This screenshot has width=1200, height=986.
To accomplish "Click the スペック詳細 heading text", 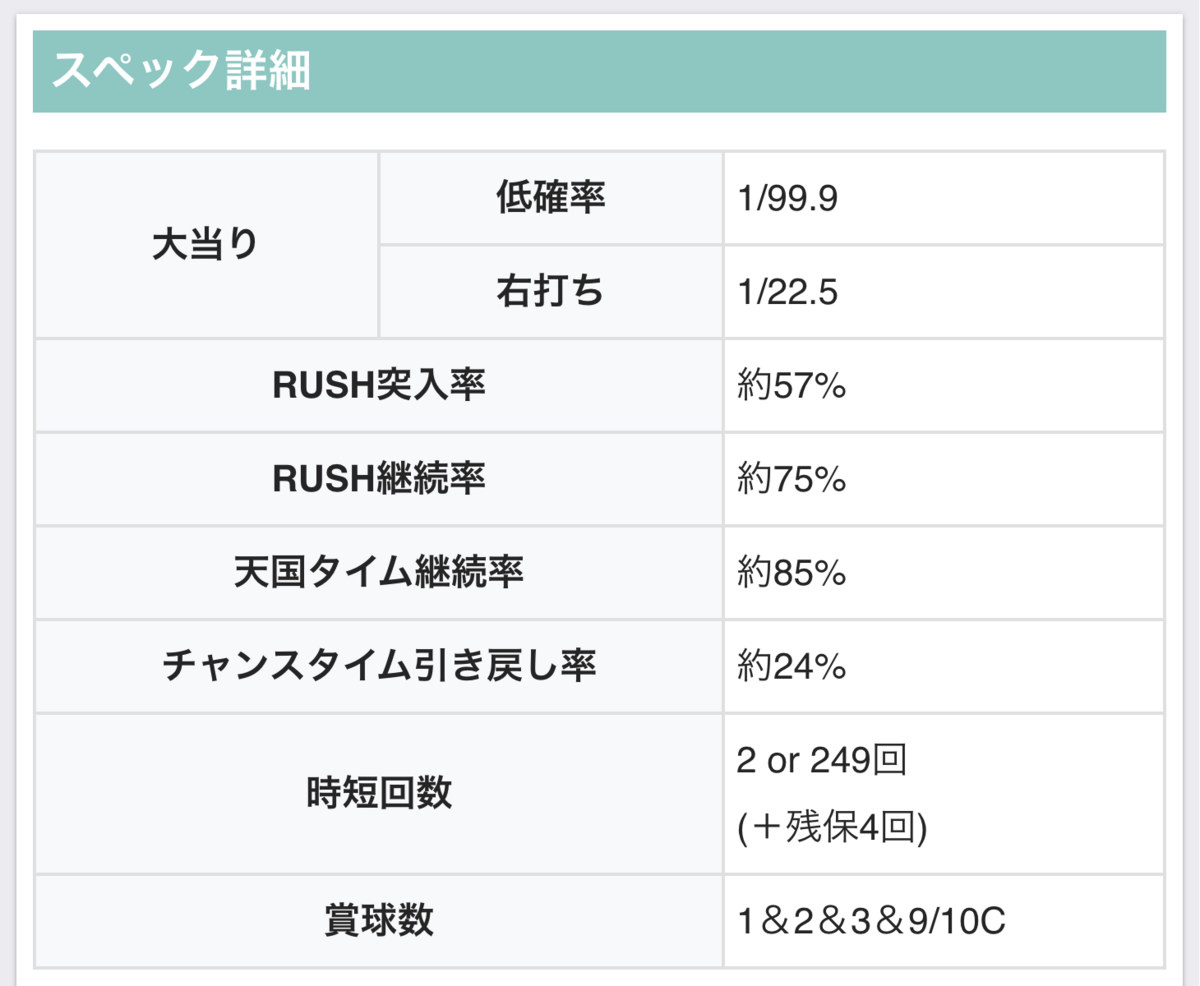I will (181, 71).
